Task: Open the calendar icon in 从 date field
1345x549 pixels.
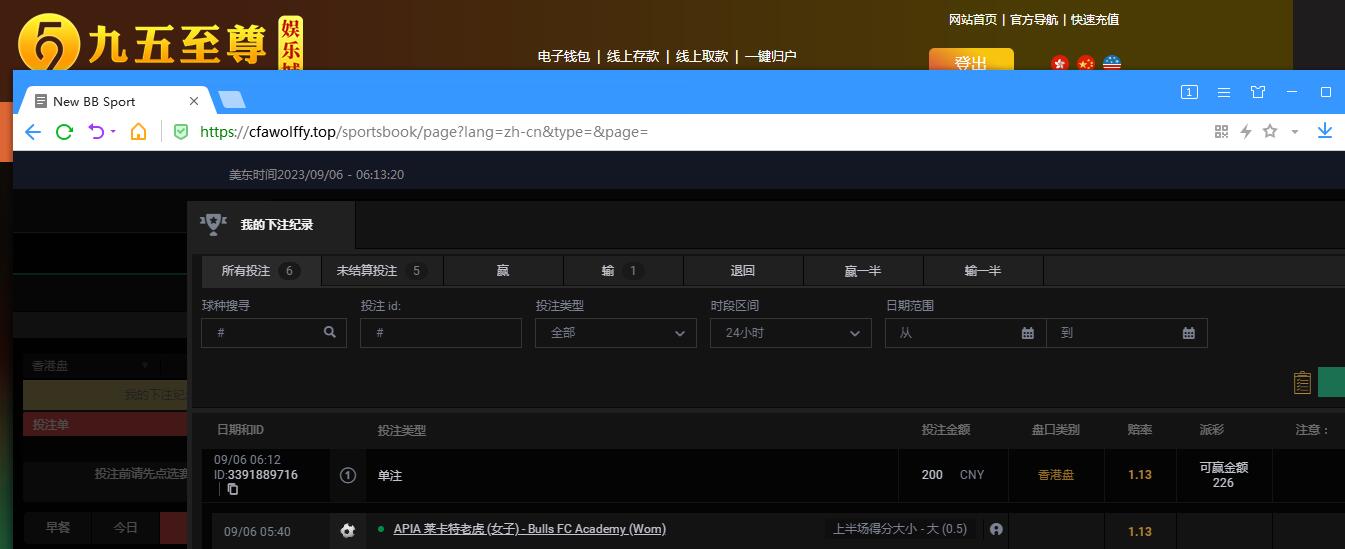Action: click(1028, 333)
